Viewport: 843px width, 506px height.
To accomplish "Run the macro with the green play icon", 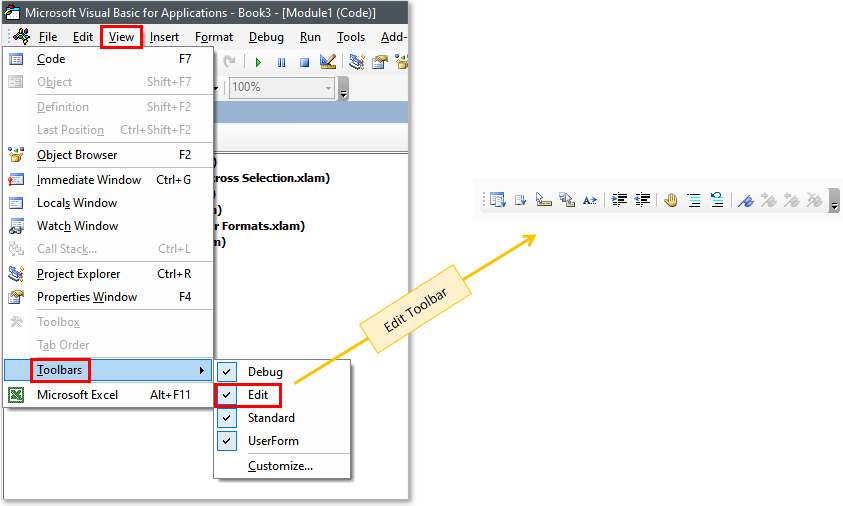I will [258, 62].
